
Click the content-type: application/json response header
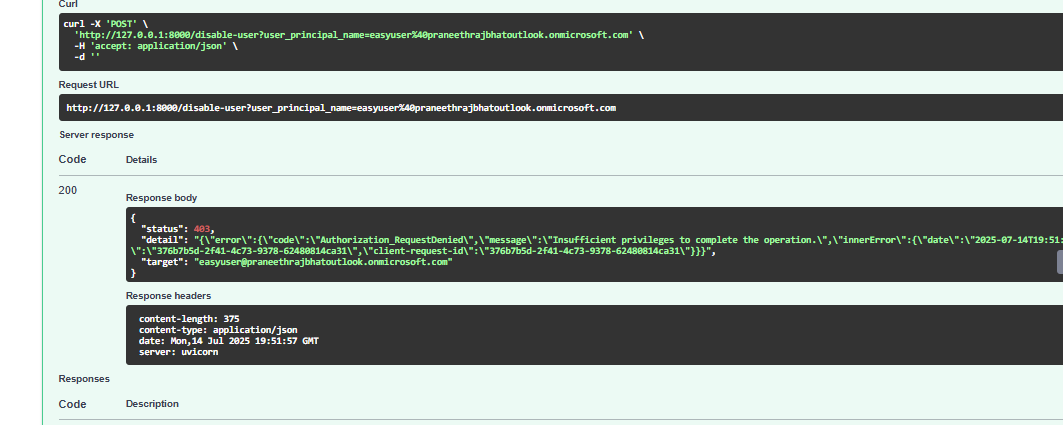(x=218, y=330)
